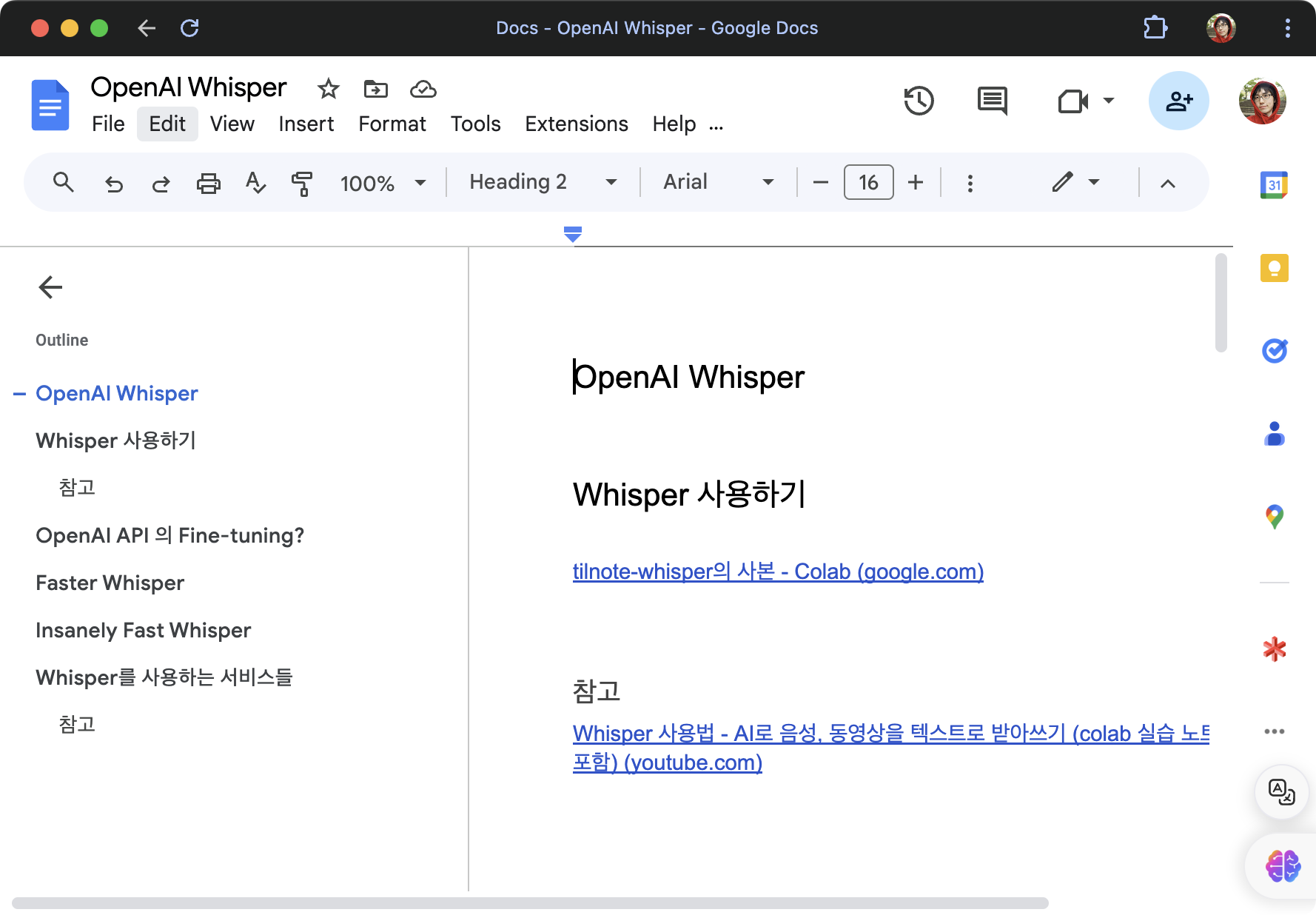The image size is (1316, 915).
Task: Expand editing mode dropdown arrow
Action: (1094, 182)
